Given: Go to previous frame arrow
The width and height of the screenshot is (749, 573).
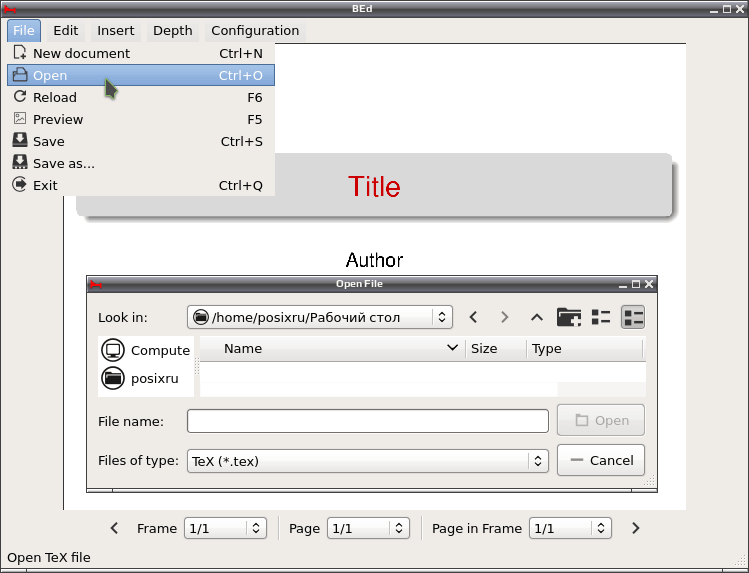Looking at the screenshot, I should tap(114, 528).
